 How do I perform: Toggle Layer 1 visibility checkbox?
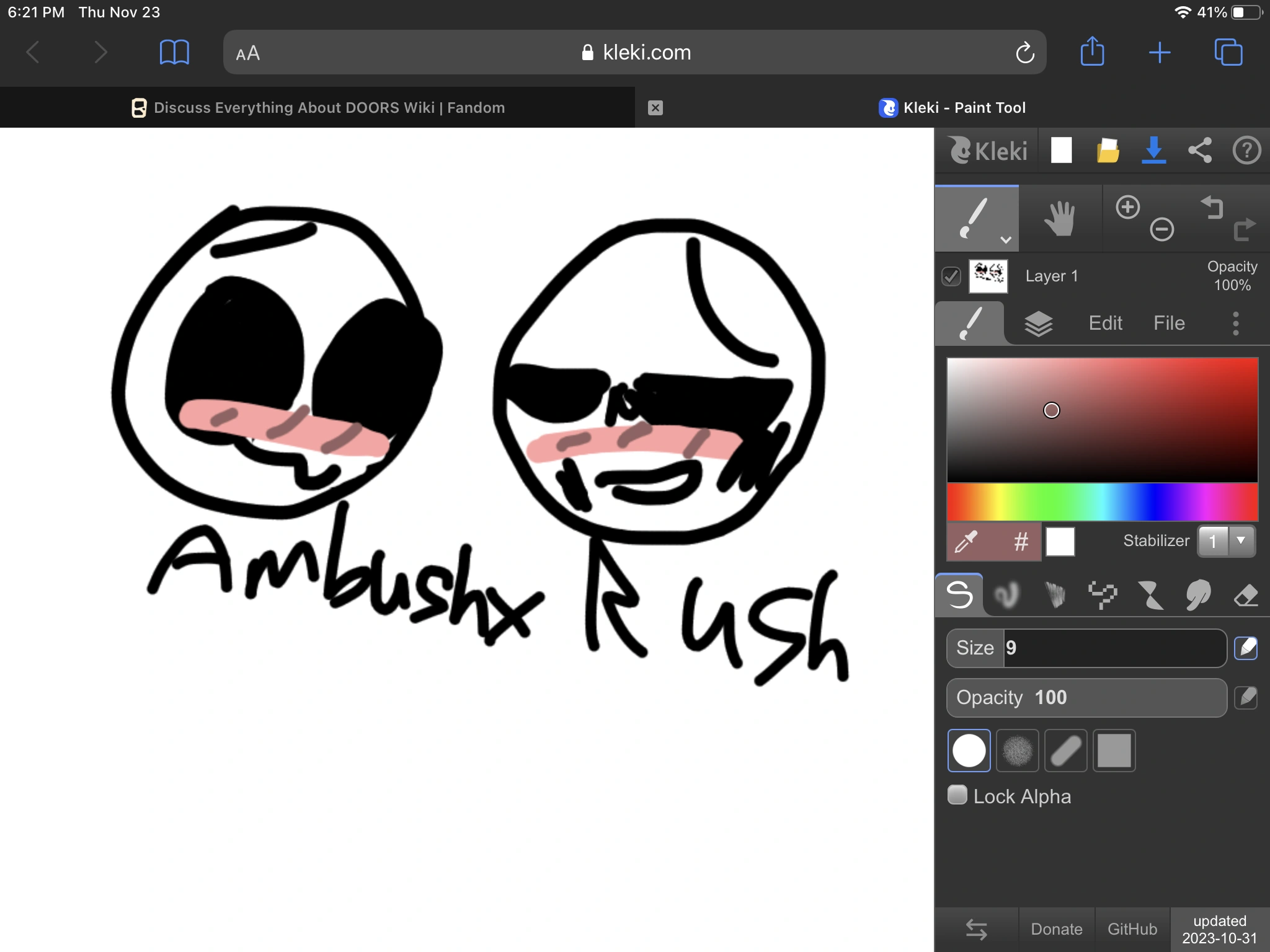pyautogui.click(x=952, y=276)
